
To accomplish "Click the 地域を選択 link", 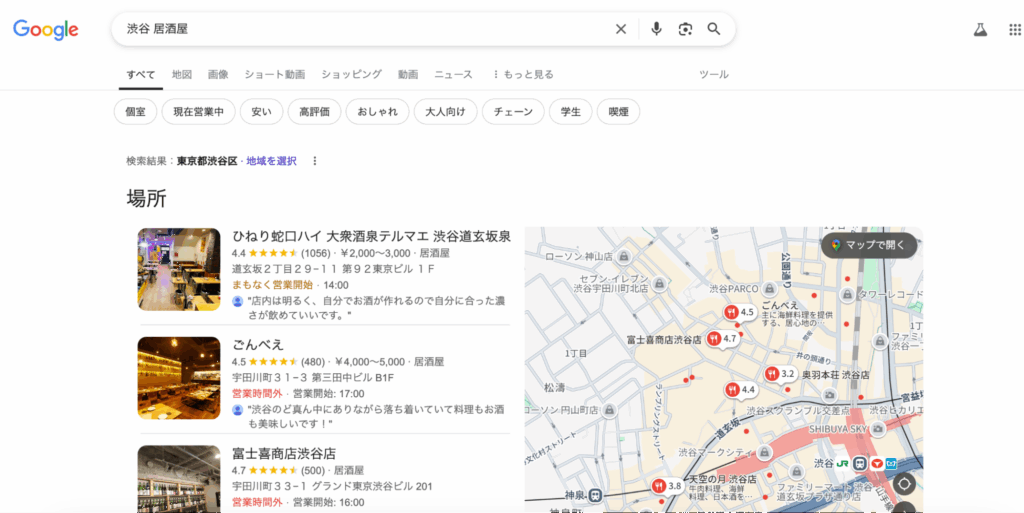I will click(271, 161).
